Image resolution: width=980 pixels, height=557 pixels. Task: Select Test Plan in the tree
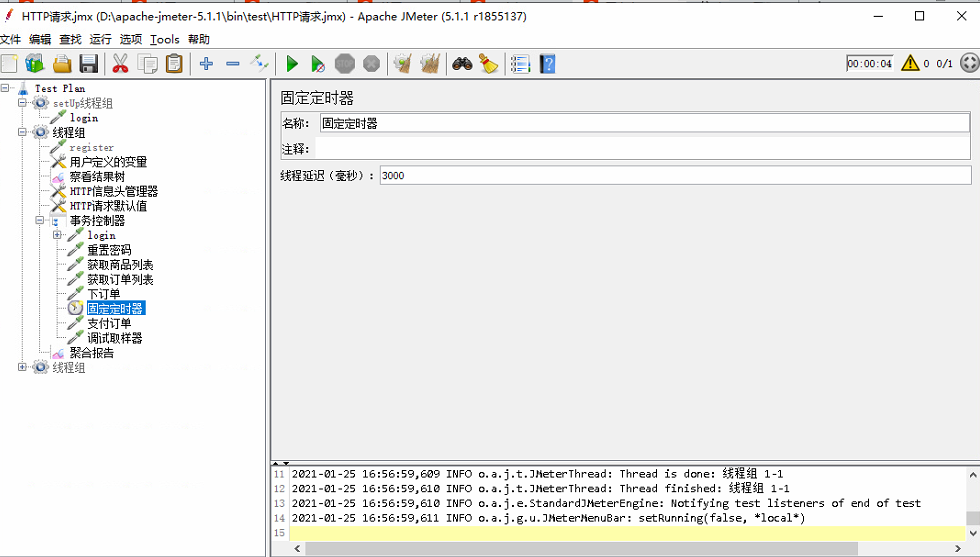[x=60, y=88]
